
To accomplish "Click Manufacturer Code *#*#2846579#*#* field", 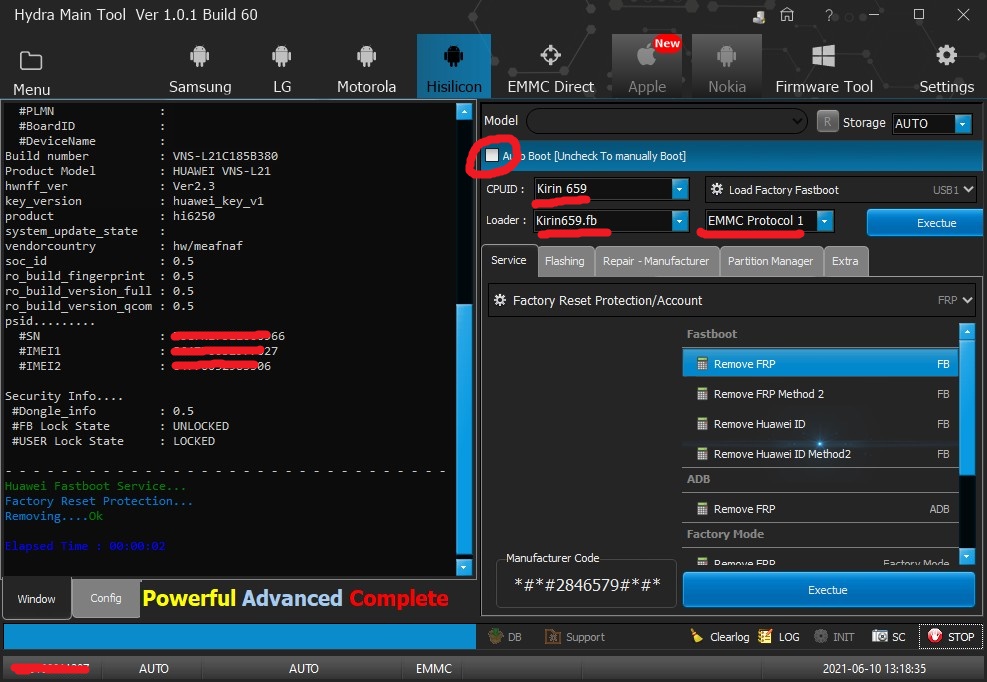I will (587, 585).
